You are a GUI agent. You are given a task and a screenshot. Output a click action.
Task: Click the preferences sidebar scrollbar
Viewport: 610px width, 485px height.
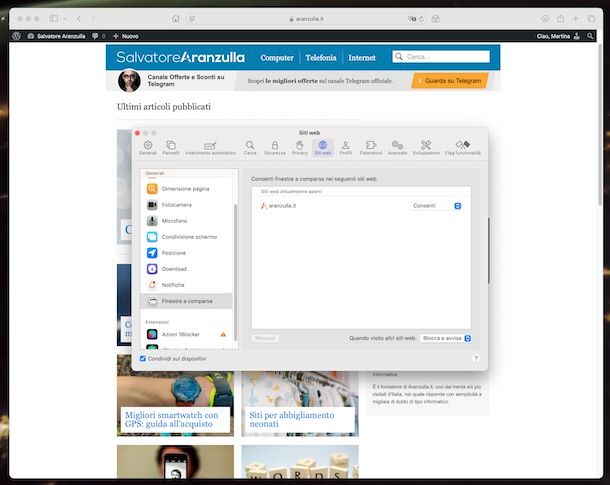[x=235, y=272]
